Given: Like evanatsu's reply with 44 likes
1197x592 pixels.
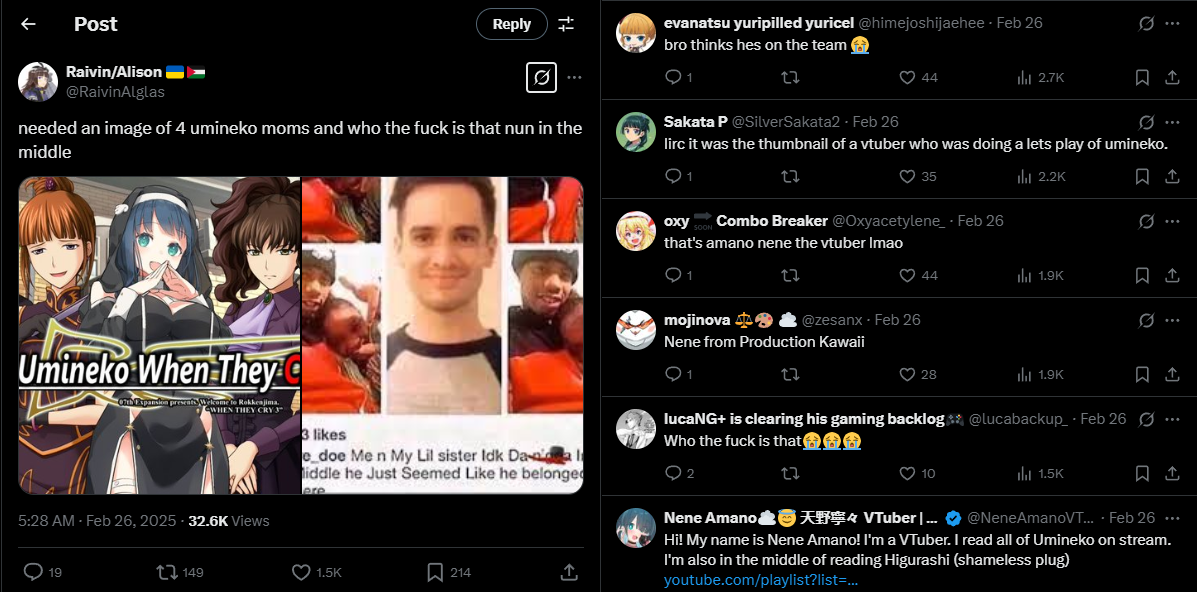Looking at the screenshot, I should click(918, 77).
